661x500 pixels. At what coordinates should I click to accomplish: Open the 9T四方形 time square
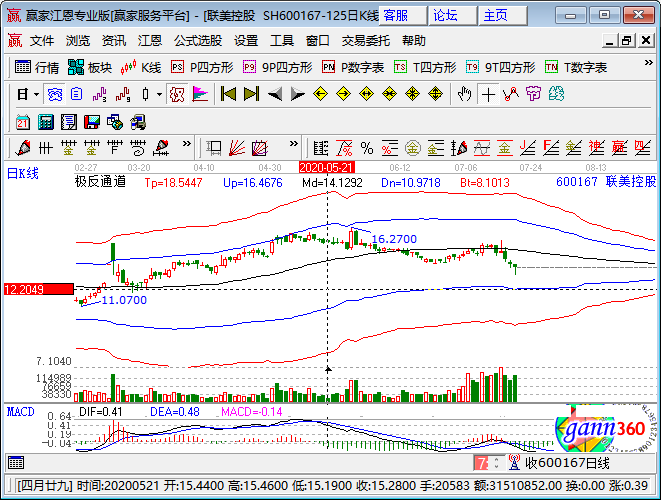[500, 67]
